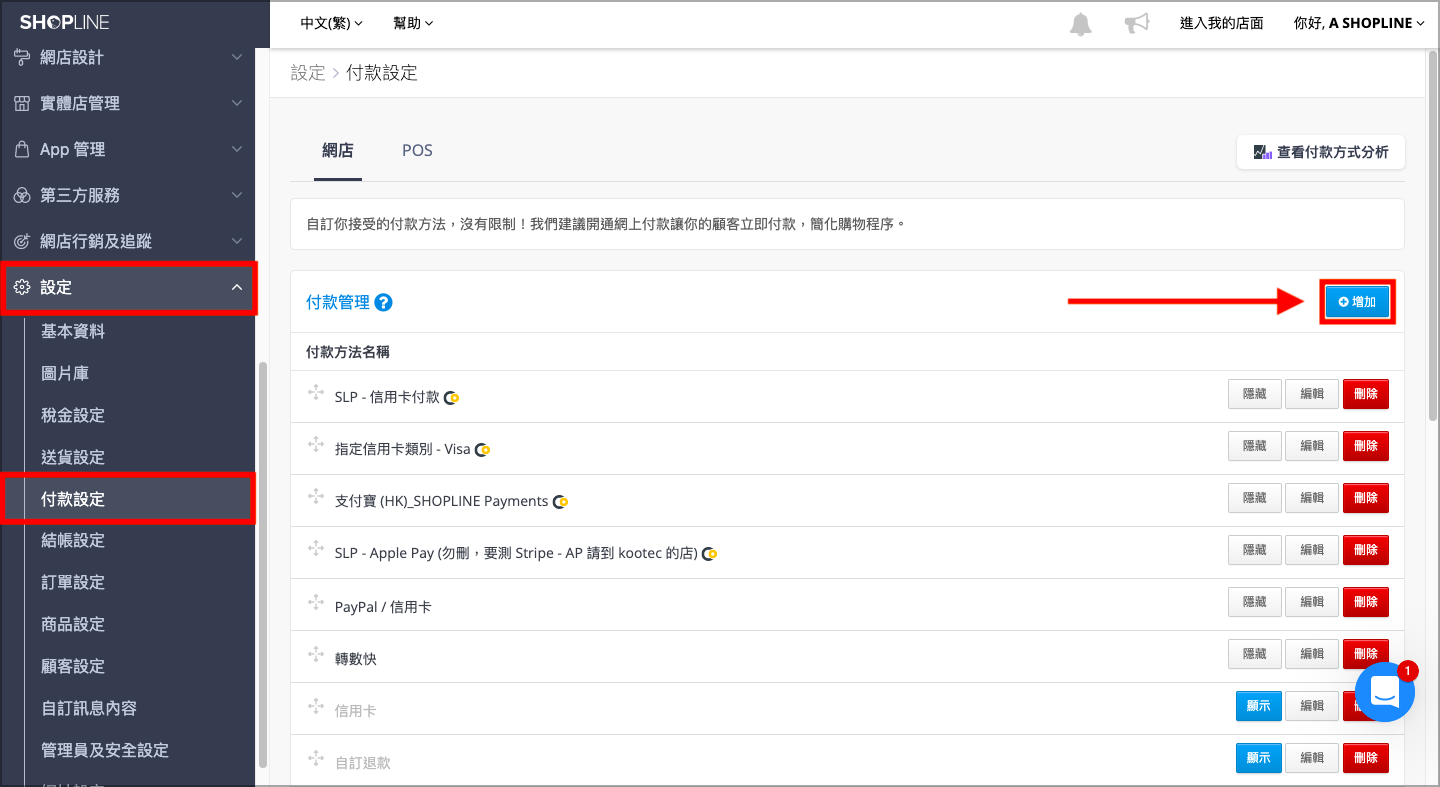The image size is (1440, 787).
Task: Click the 設定 gear icon
Action: coord(21,287)
